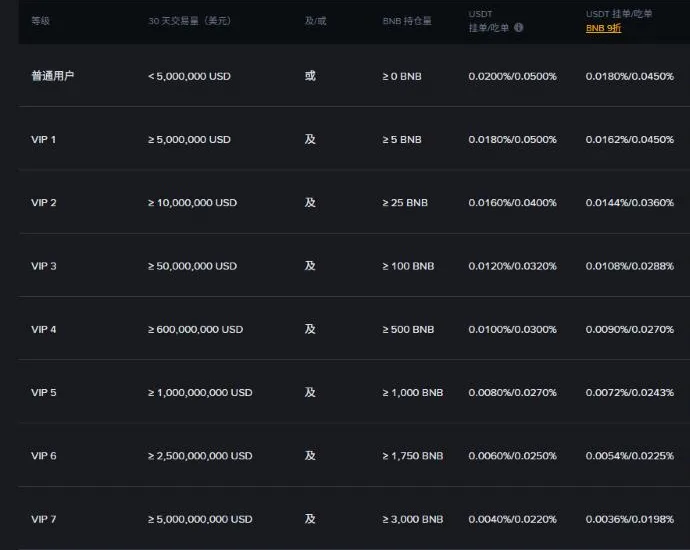Click the 0.0144%/0.0360% discounted fee cell
This screenshot has height=550, width=690.
[x=630, y=203]
